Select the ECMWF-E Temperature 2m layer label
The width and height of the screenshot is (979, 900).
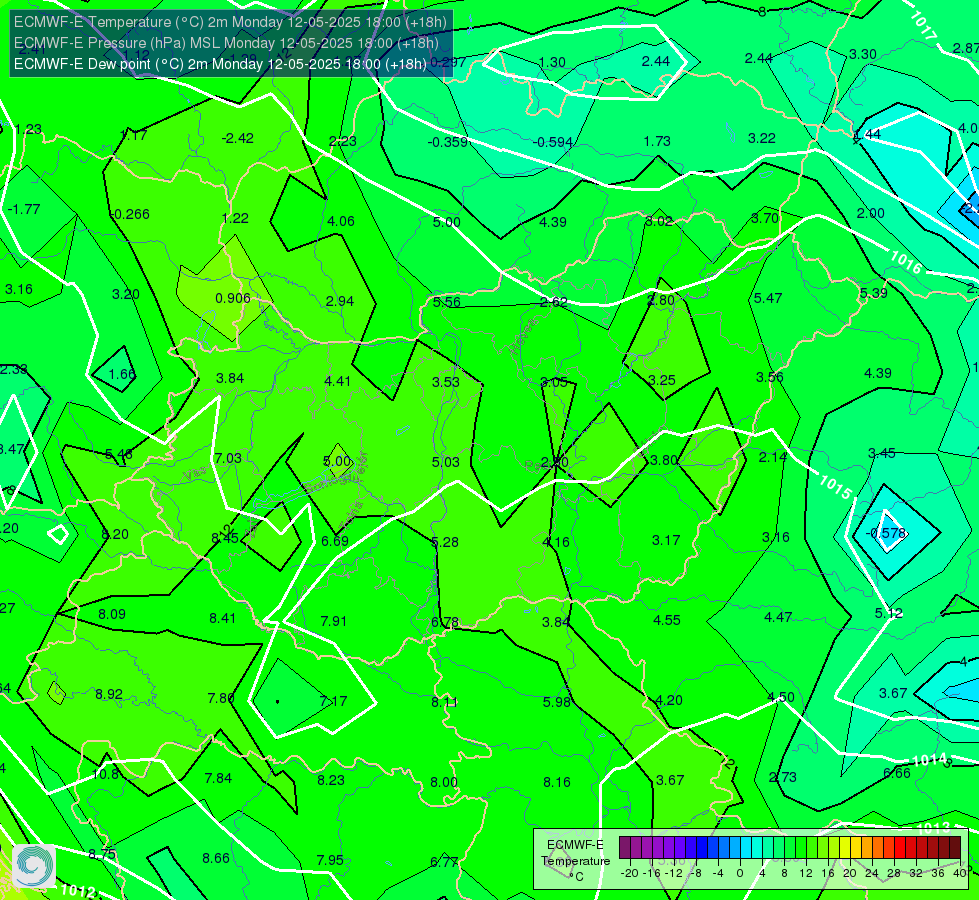(x=230, y=22)
